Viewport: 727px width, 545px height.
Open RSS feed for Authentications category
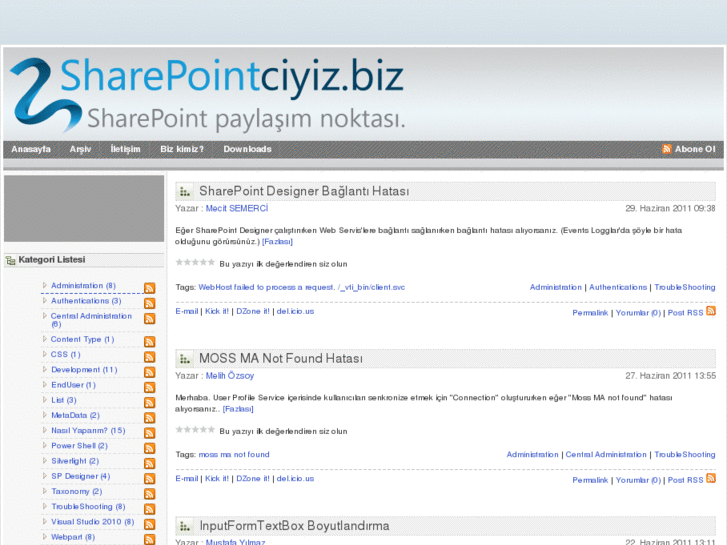(149, 303)
